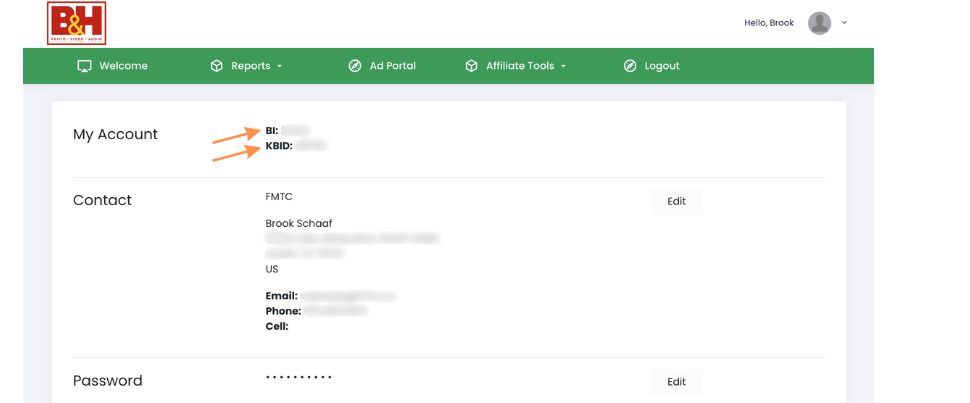
Task: Open the Affiliate Tools dropdown arrow
Action: coord(564,67)
